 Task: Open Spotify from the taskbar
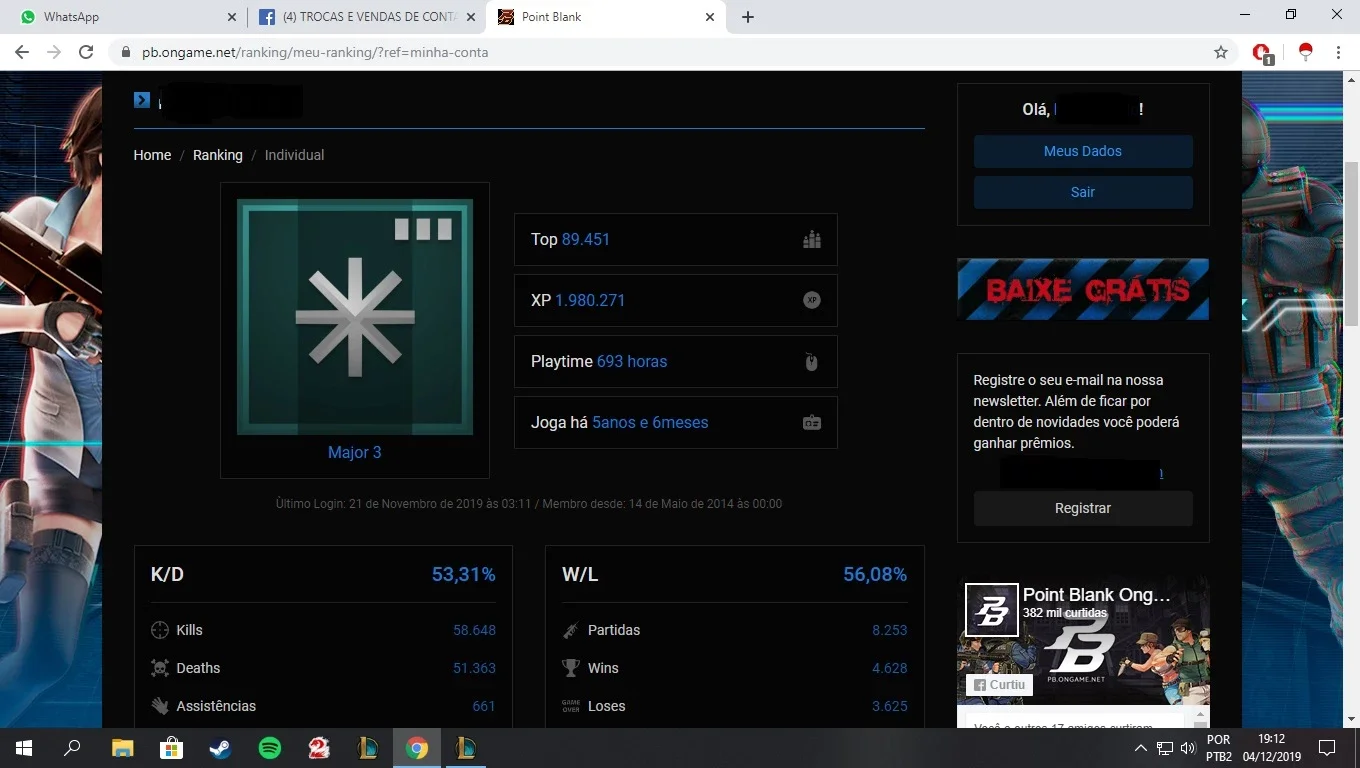point(269,748)
